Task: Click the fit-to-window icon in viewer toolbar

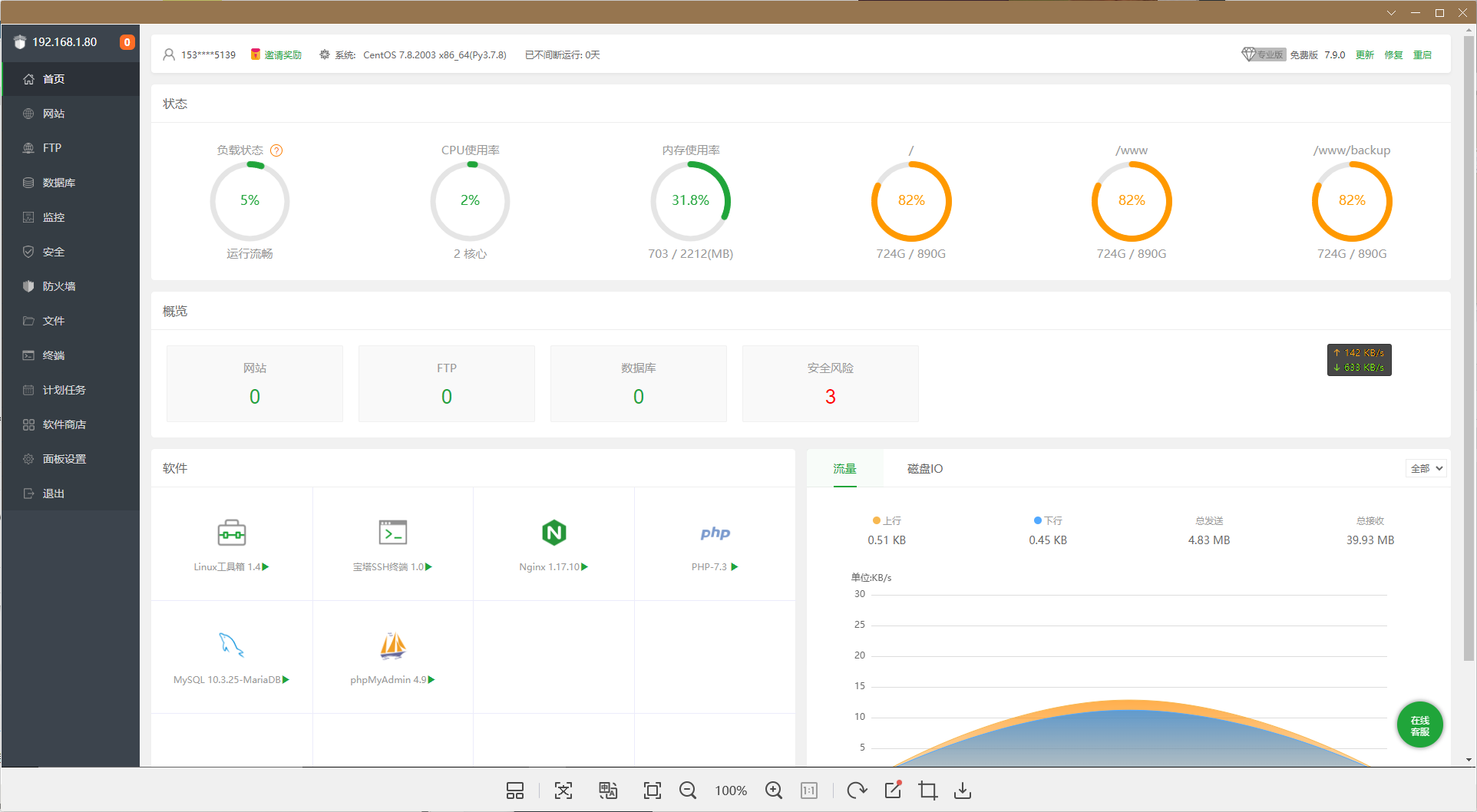Action: 653,791
